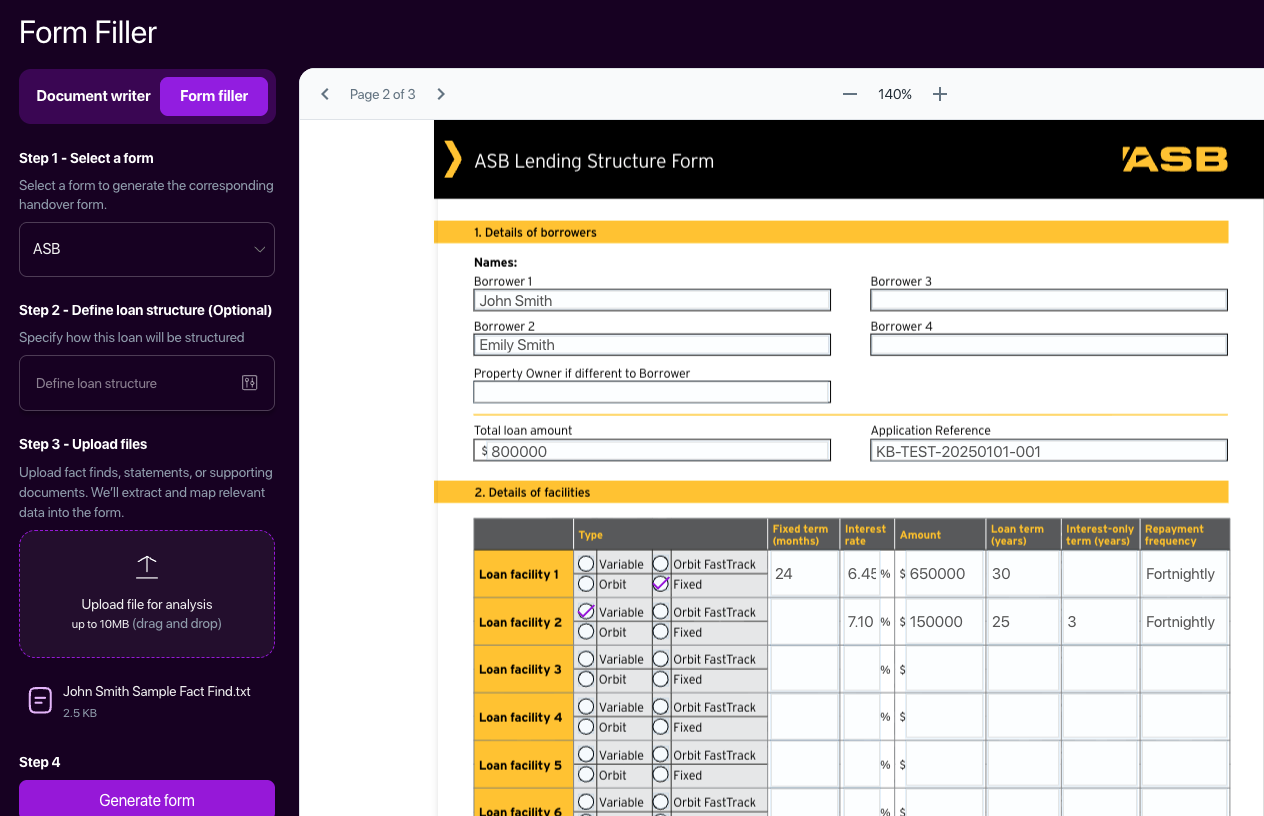Open the ASB form selection dropdown
The image size is (1264, 816).
click(147, 249)
